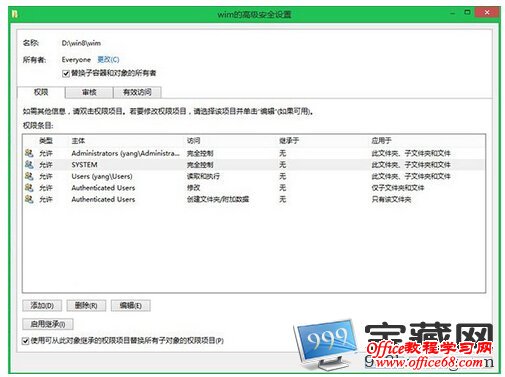Click the 类型 column header
Image resolution: width=505 pixels, height=377 pixels.
pyautogui.click(x=46, y=141)
